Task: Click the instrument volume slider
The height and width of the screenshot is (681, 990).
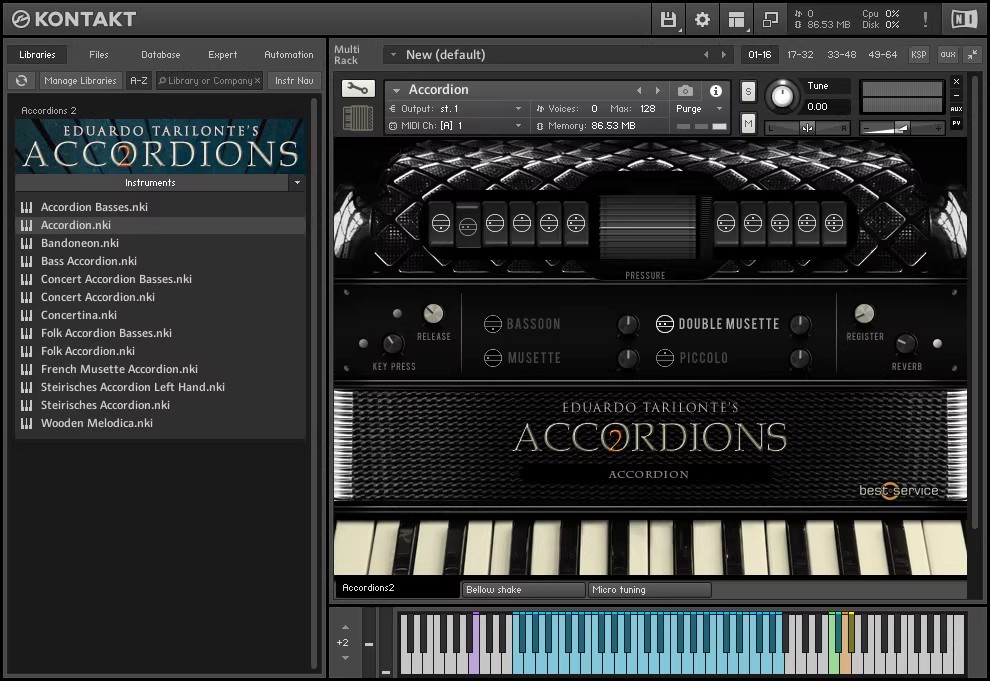Action: click(902, 127)
